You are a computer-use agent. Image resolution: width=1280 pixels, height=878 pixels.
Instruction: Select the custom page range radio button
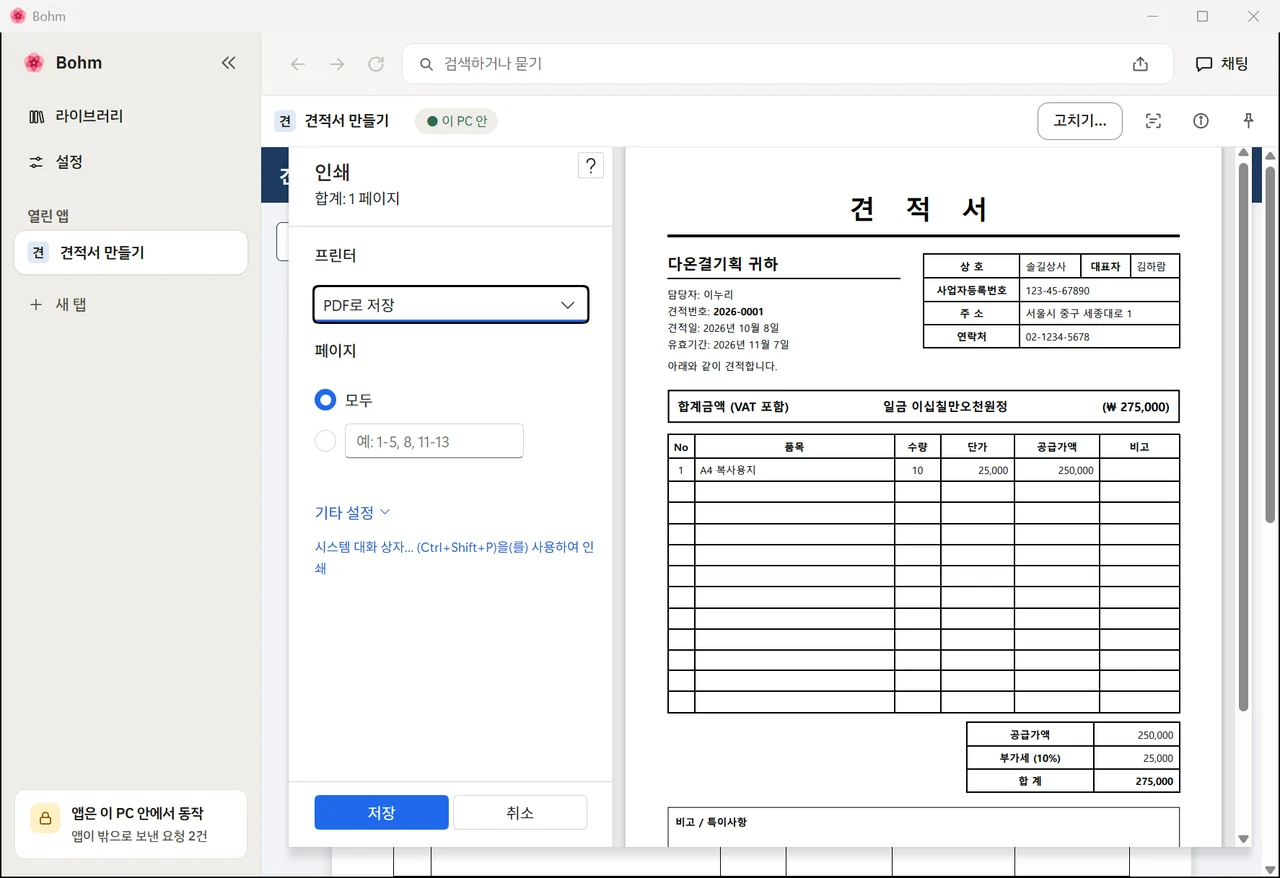point(325,441)
